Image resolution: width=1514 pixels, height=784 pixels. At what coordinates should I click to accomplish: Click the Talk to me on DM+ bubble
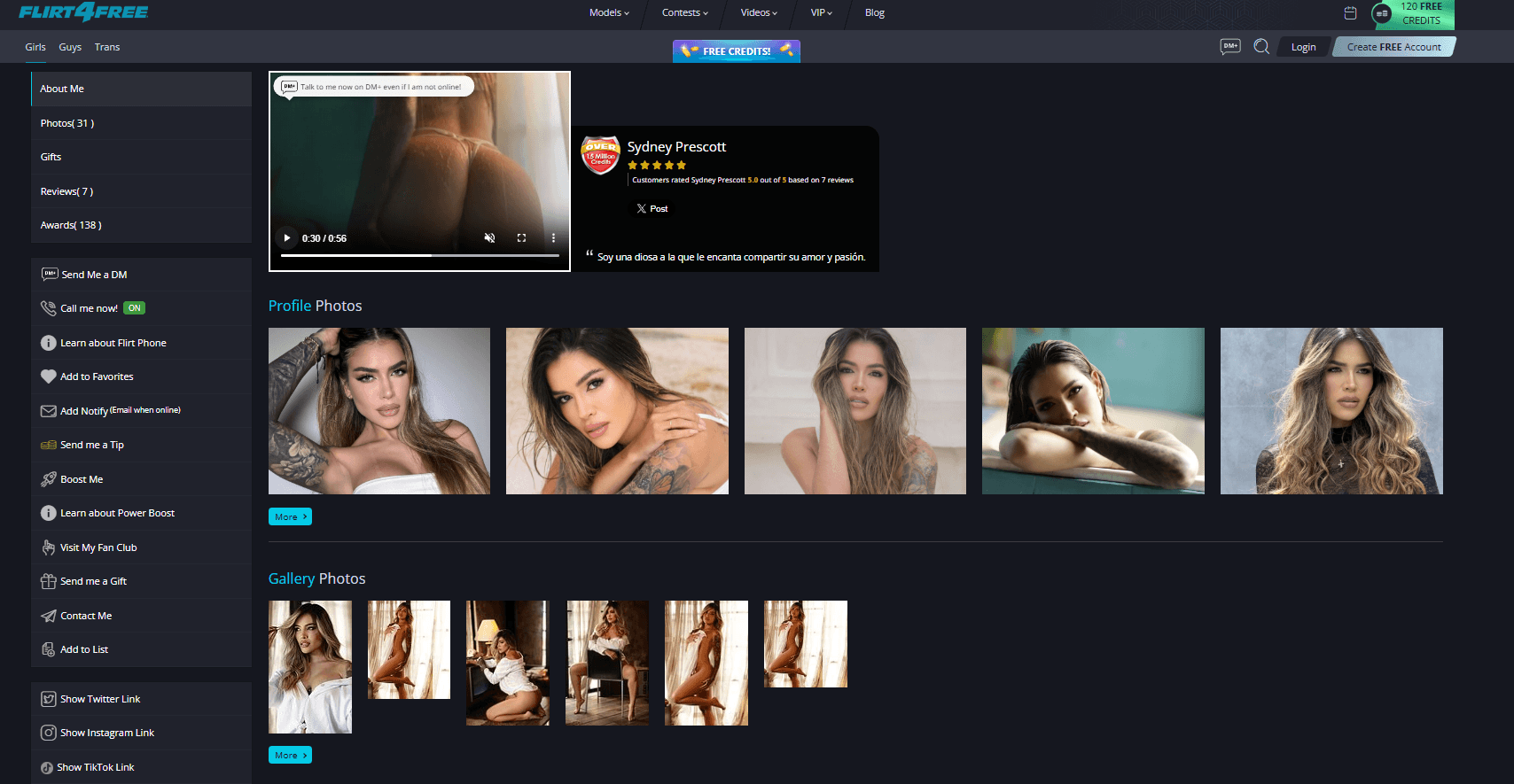(x=374, y=87)
